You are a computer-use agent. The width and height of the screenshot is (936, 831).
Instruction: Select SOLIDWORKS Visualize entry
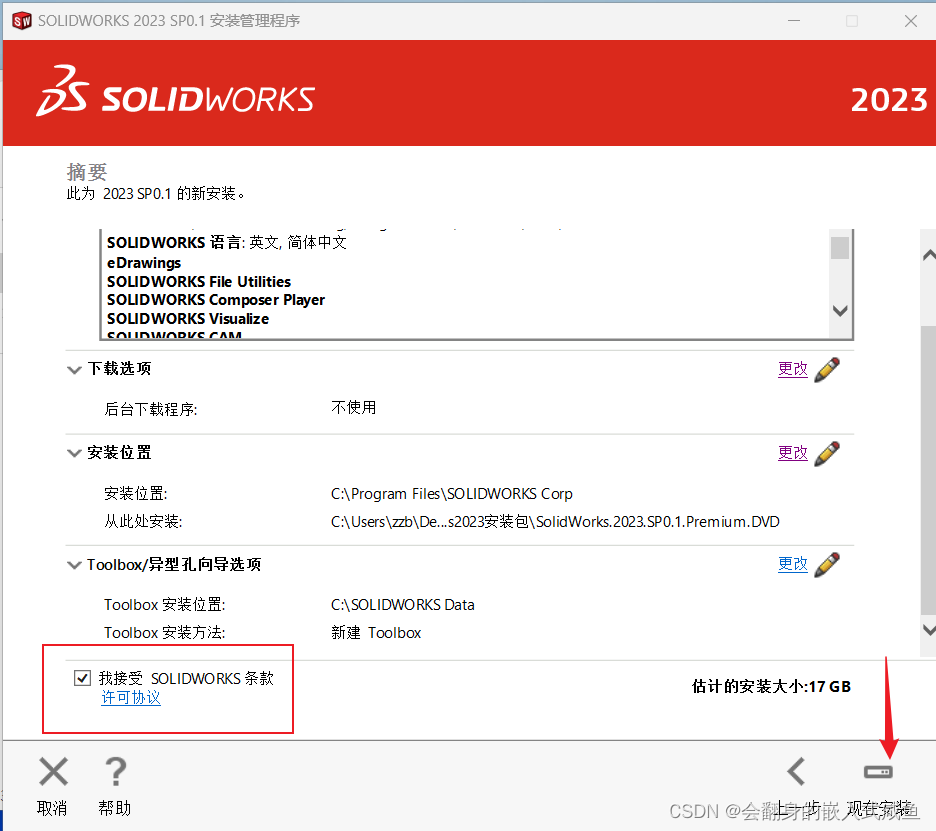188,319
